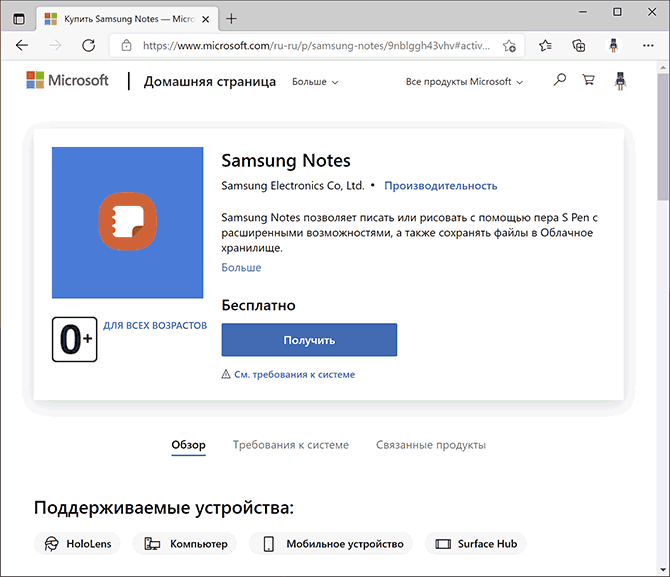Image resolution: width=670 pixels, height=577 pixels.
Task: Switch to Требования к системе tab
Action: click(291, 445)
